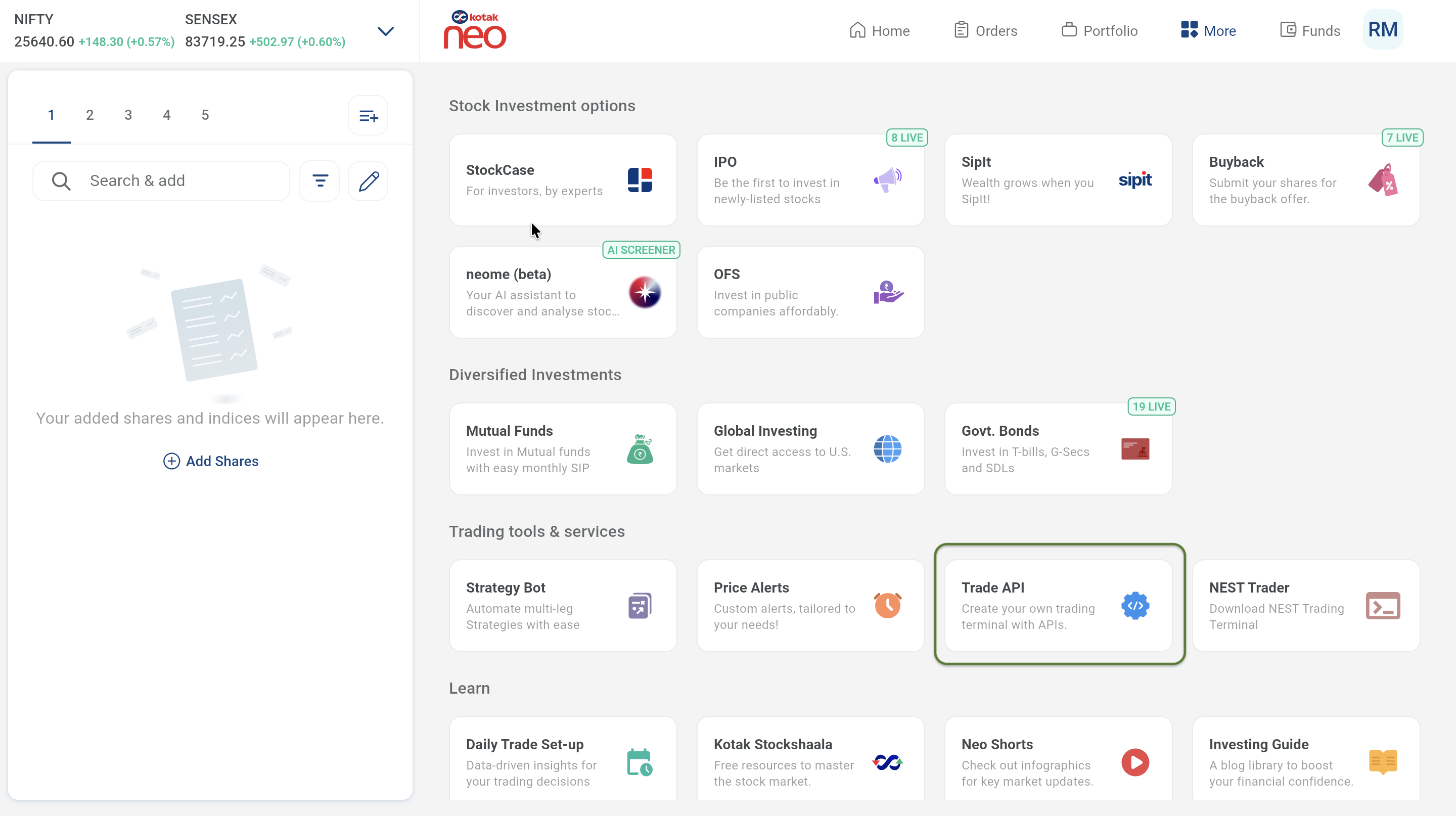This screenshot has width=1456, height=816.
Task: Switch to watchlist tab 2
Action: pyautogui.click(x=90, y=115)
